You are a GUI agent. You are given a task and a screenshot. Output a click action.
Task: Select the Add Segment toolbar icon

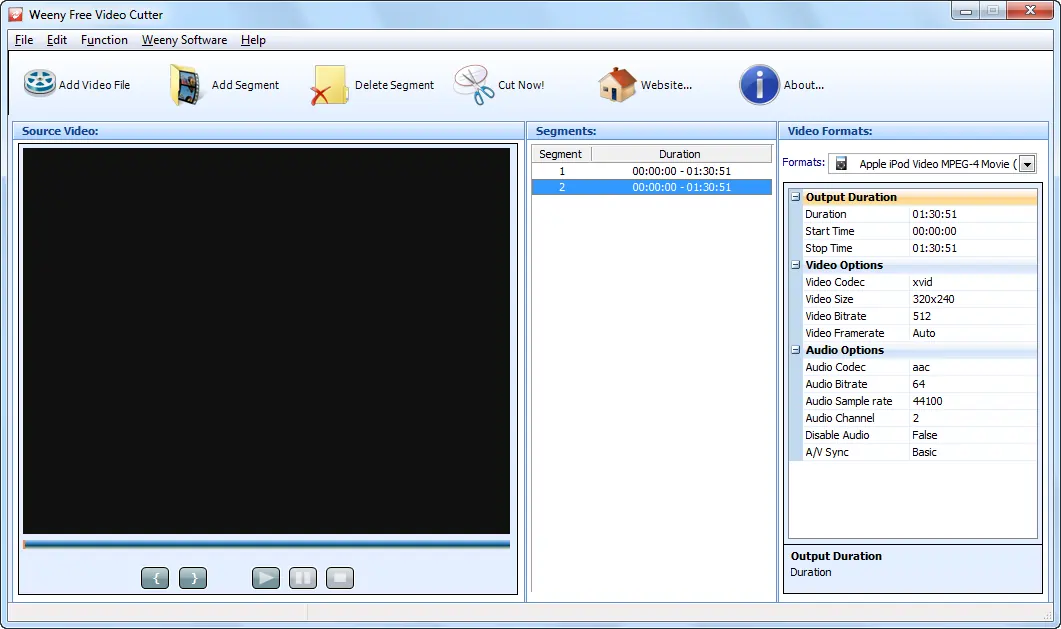(186, 84)
